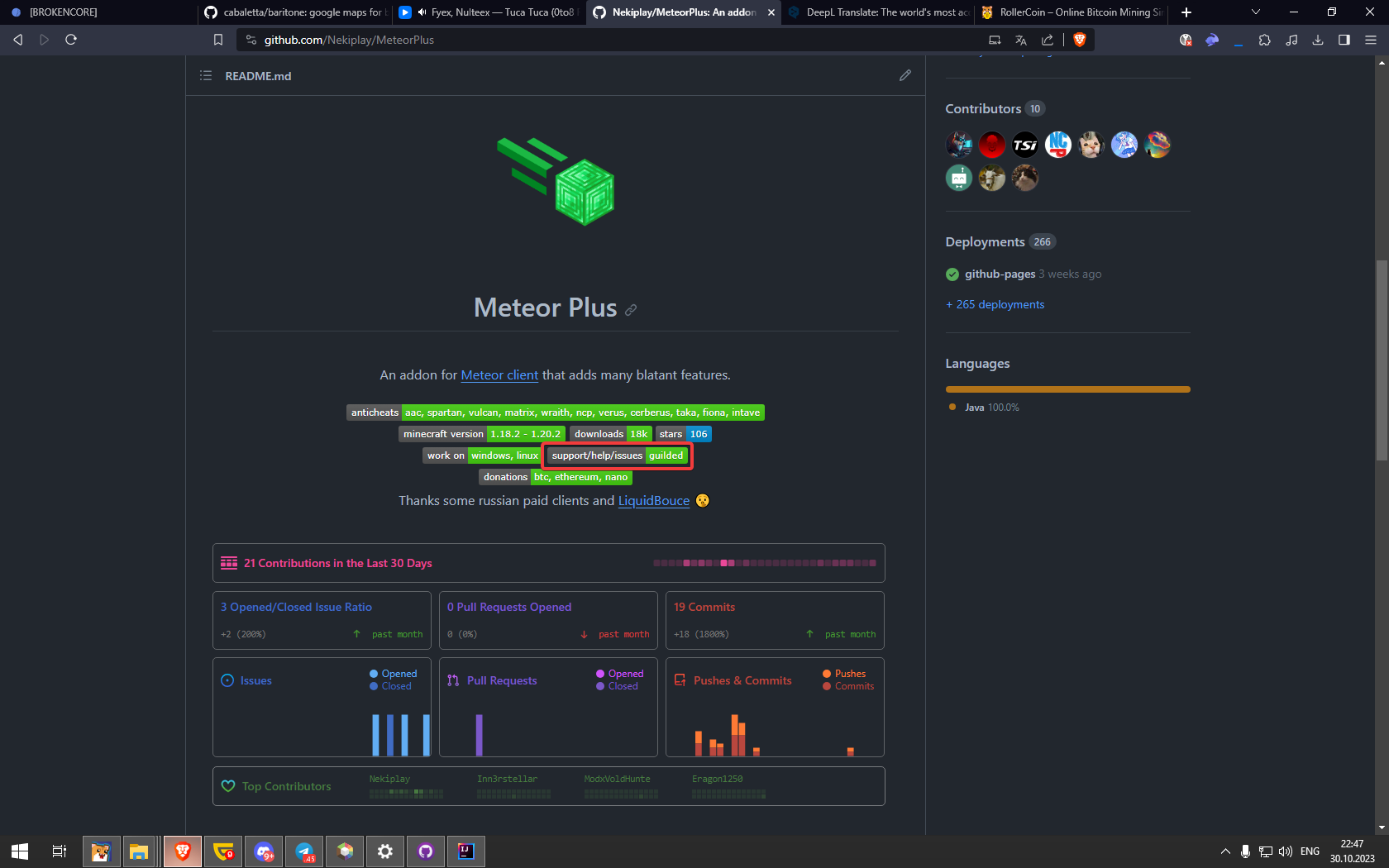Click the orange Java language percentage bar
Image resolution: width=1389 pixels, height=868 pixels.
tap(1067, 389)
